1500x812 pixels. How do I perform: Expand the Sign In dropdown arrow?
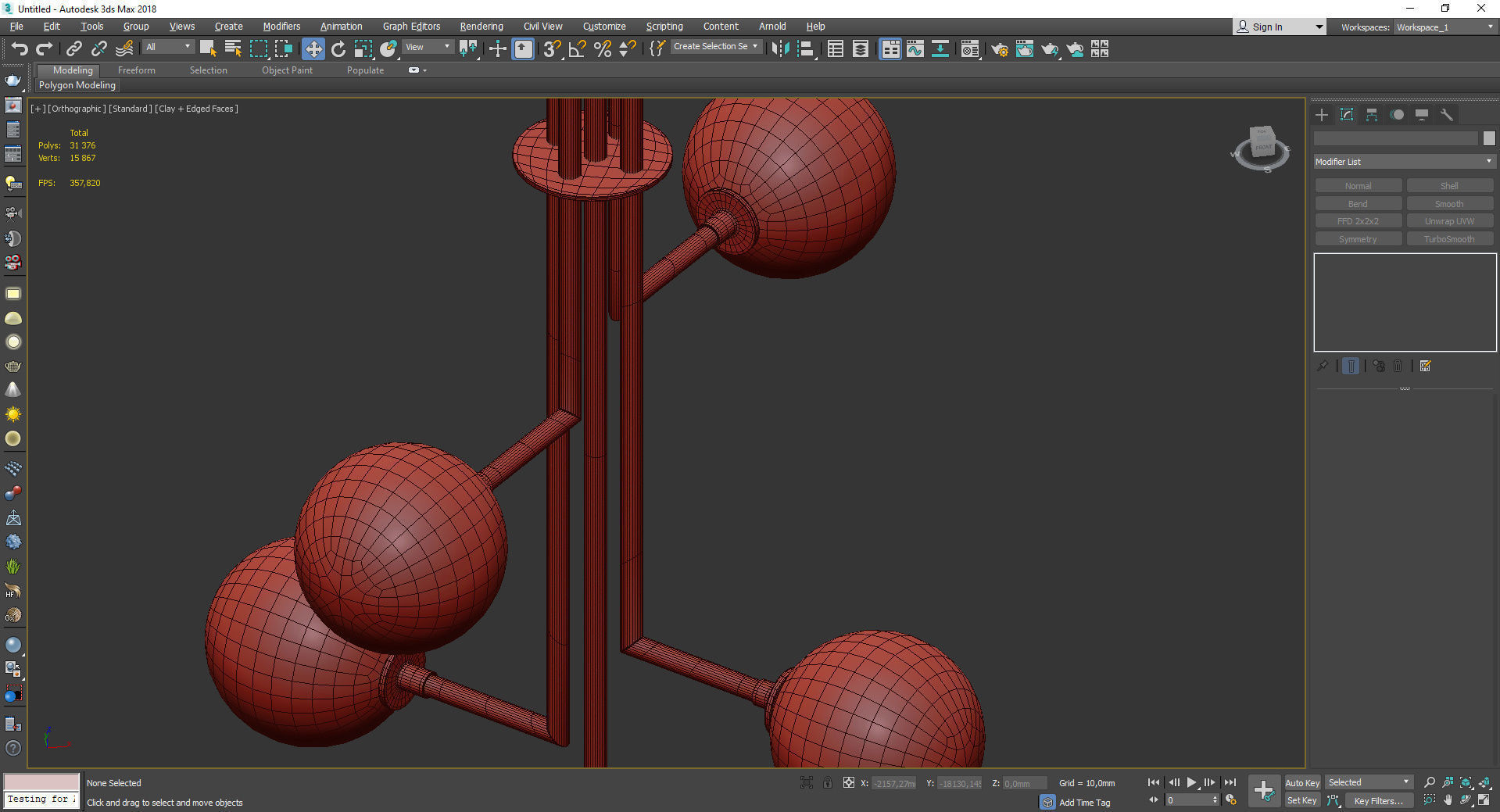click(1319, 27)
